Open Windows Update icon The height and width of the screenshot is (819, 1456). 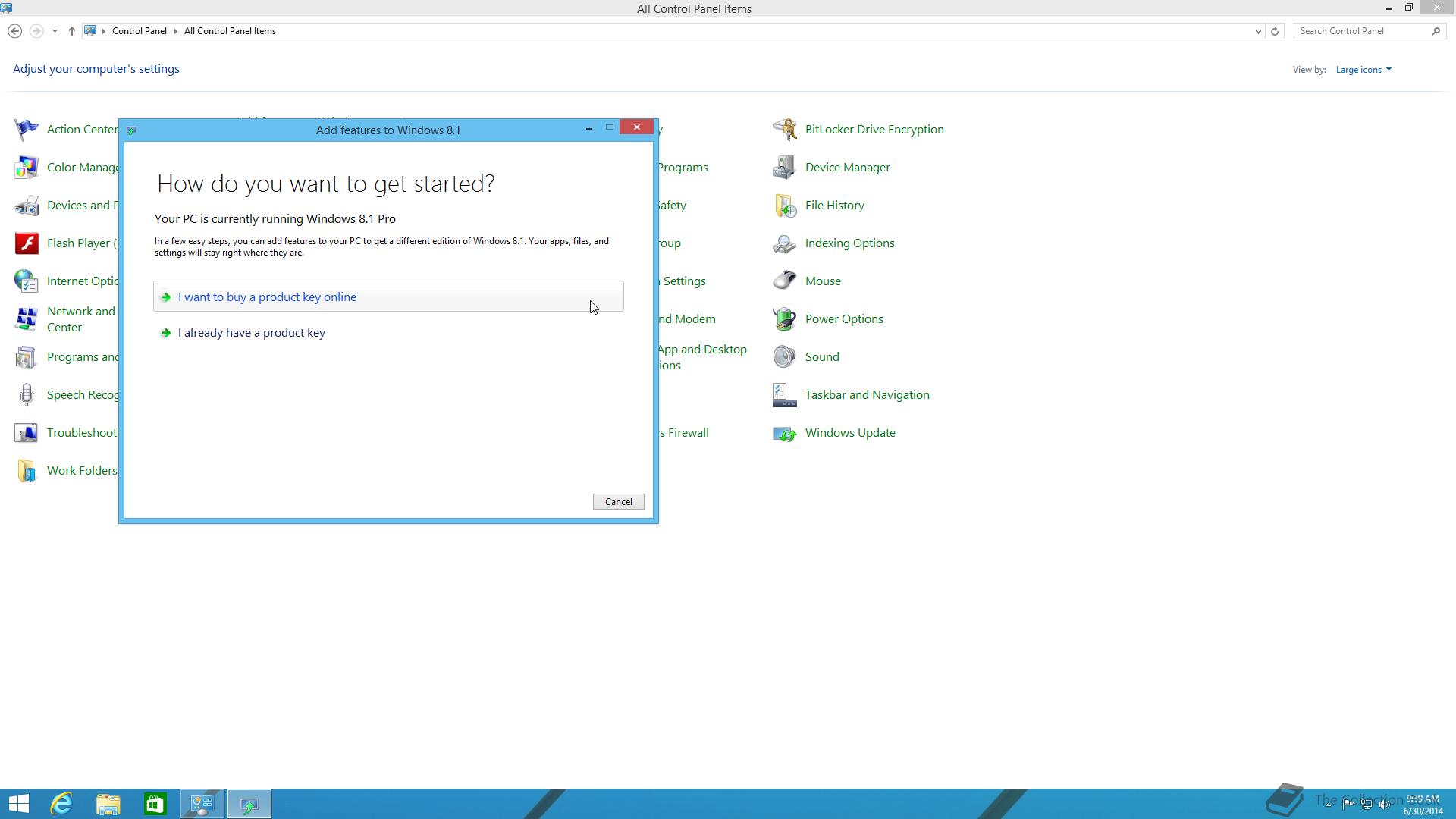[785, 433]
